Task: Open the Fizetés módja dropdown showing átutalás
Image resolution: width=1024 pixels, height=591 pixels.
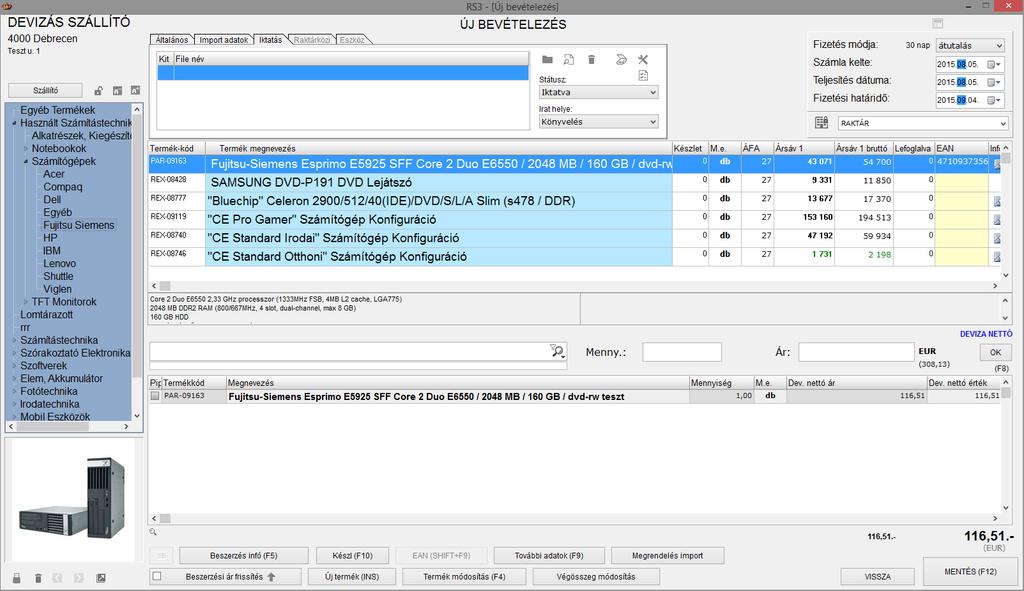Action: (x=970, y=46)
